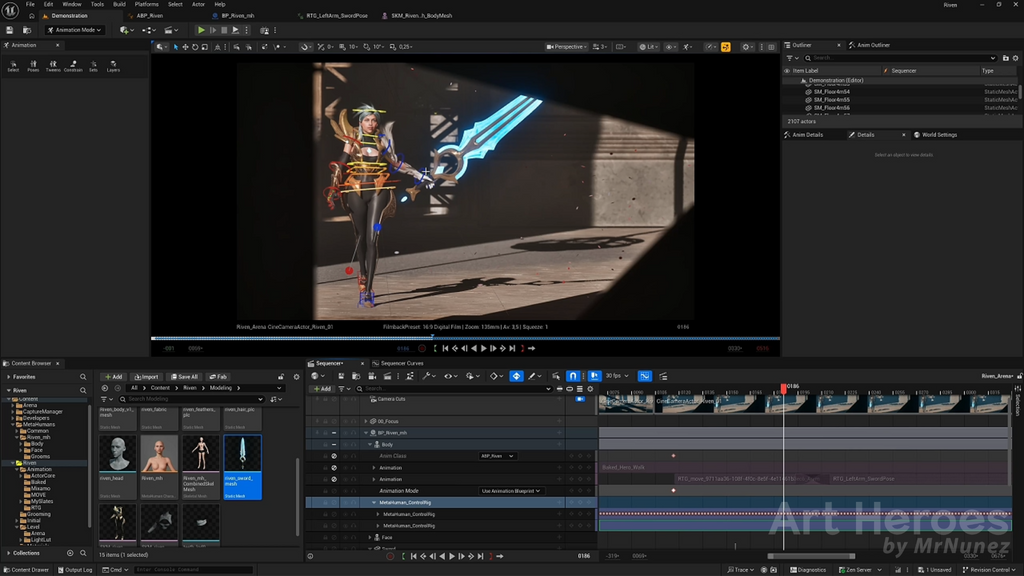
Task: Toggle the blue Sequencer button left of 30 fps
Action: tap(594, 376)
